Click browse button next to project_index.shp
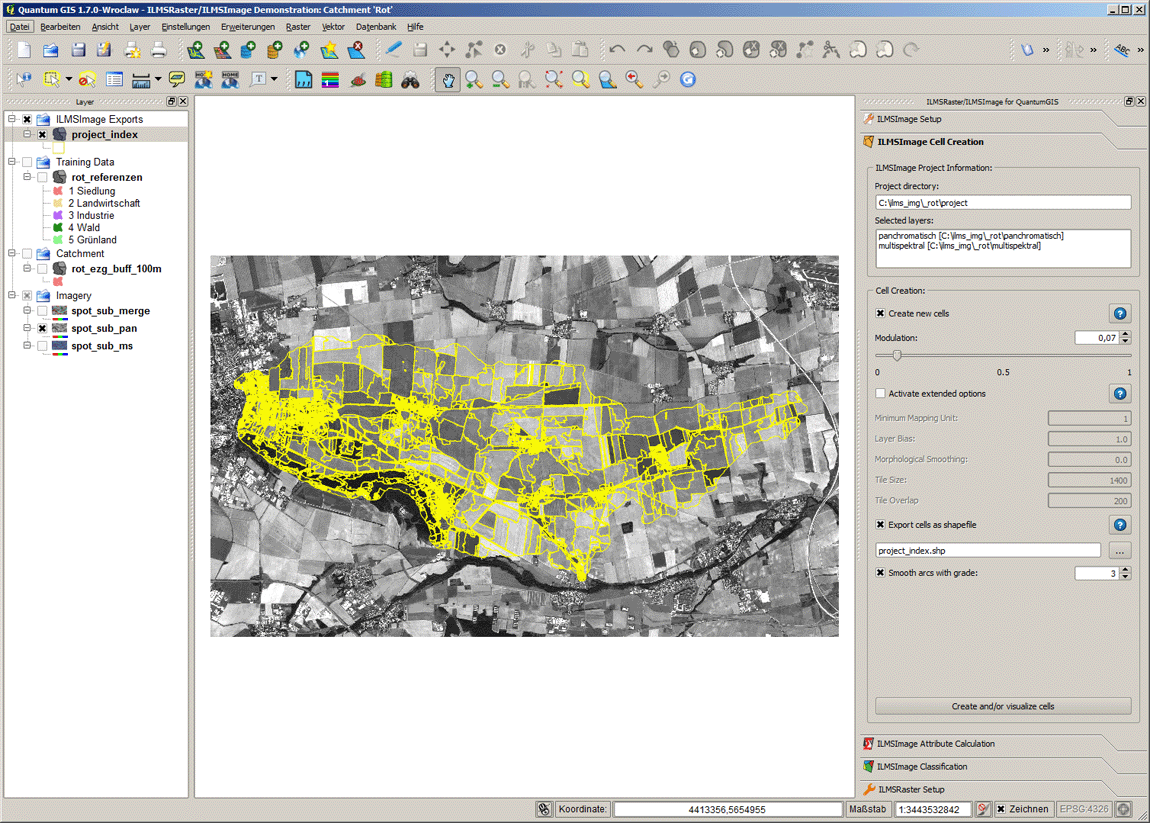The image size is (1150, 823). (1120, 551)
